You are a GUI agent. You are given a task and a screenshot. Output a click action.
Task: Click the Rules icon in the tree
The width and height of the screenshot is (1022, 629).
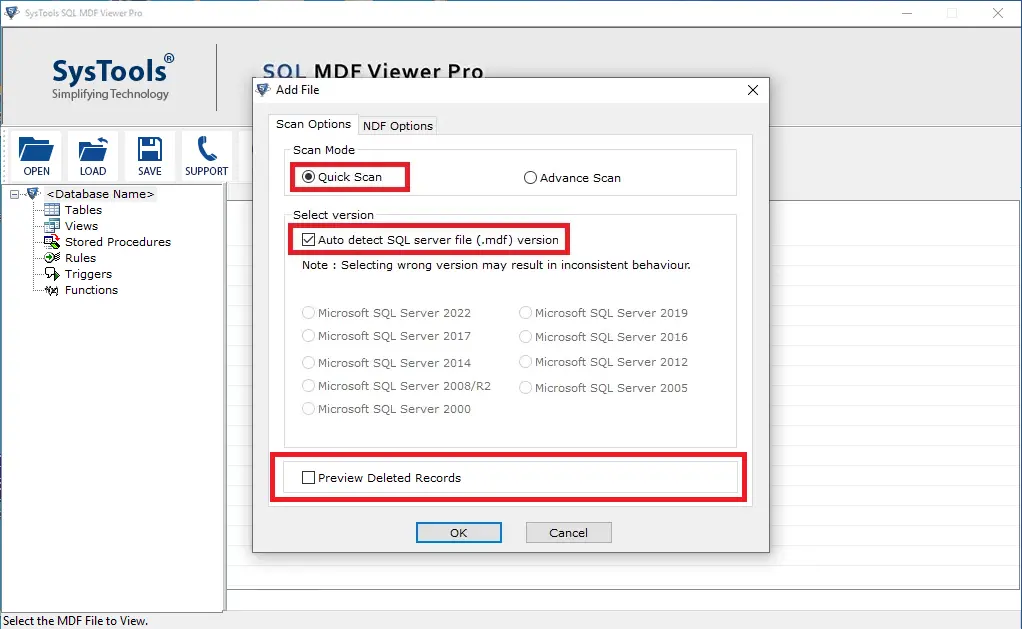click(x=51, y=258)
